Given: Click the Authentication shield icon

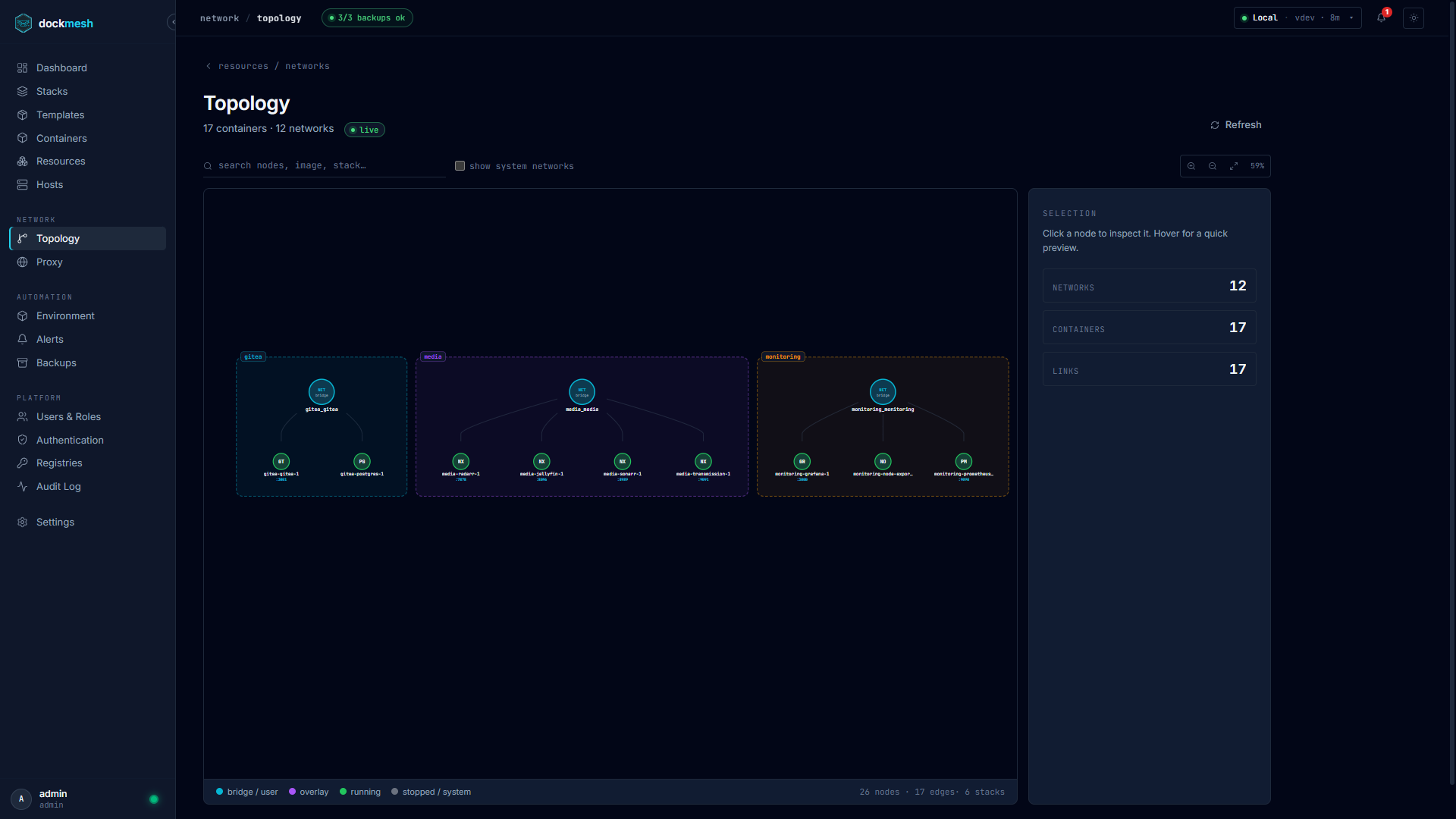Looking at the screenshot, I should (x=23, y=440).
